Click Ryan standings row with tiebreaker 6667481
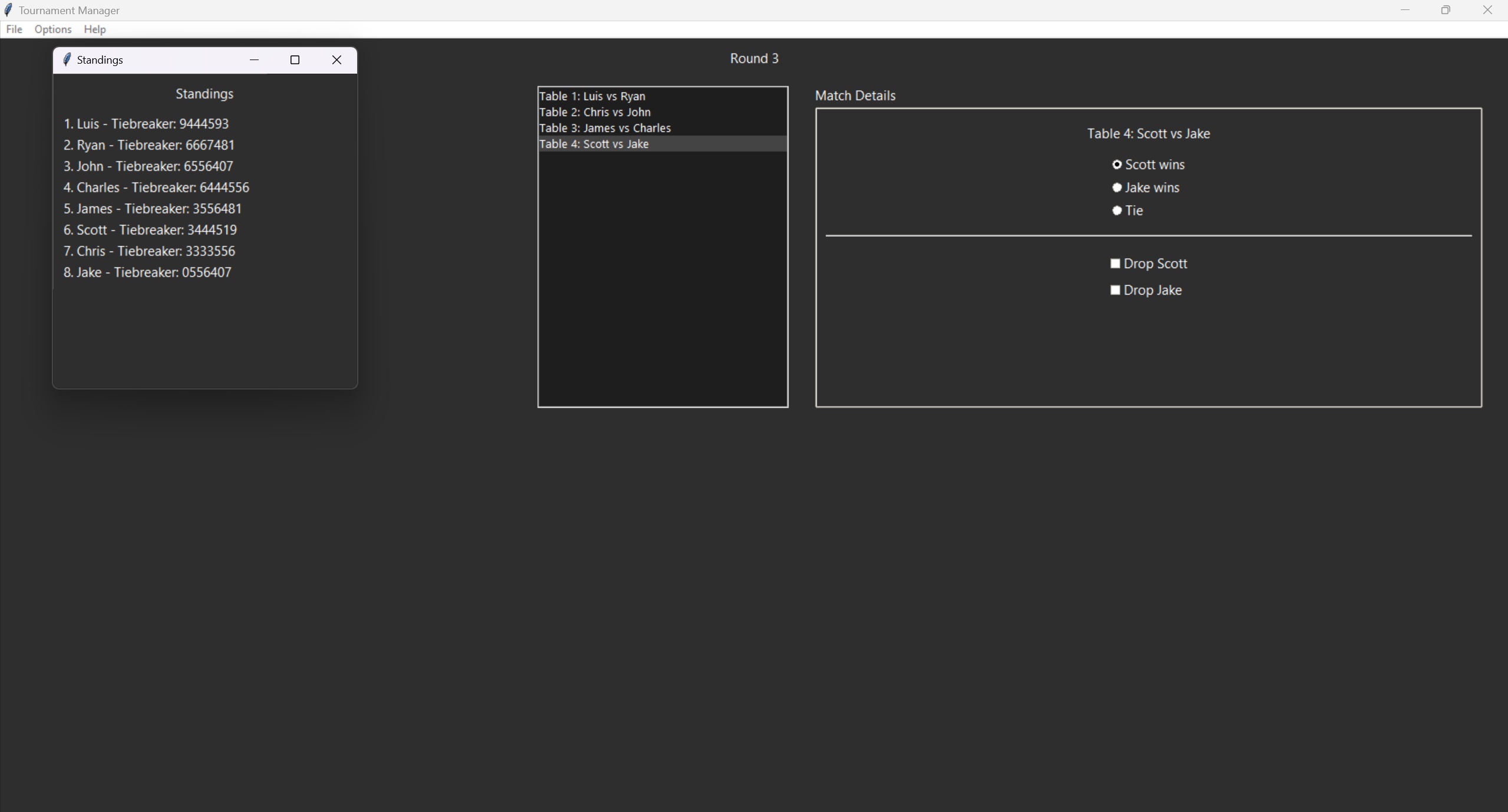1508x812 pixels. click(x=149, y=145)
